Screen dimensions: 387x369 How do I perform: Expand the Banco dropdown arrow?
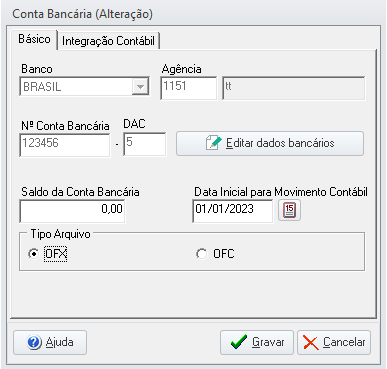140,87
